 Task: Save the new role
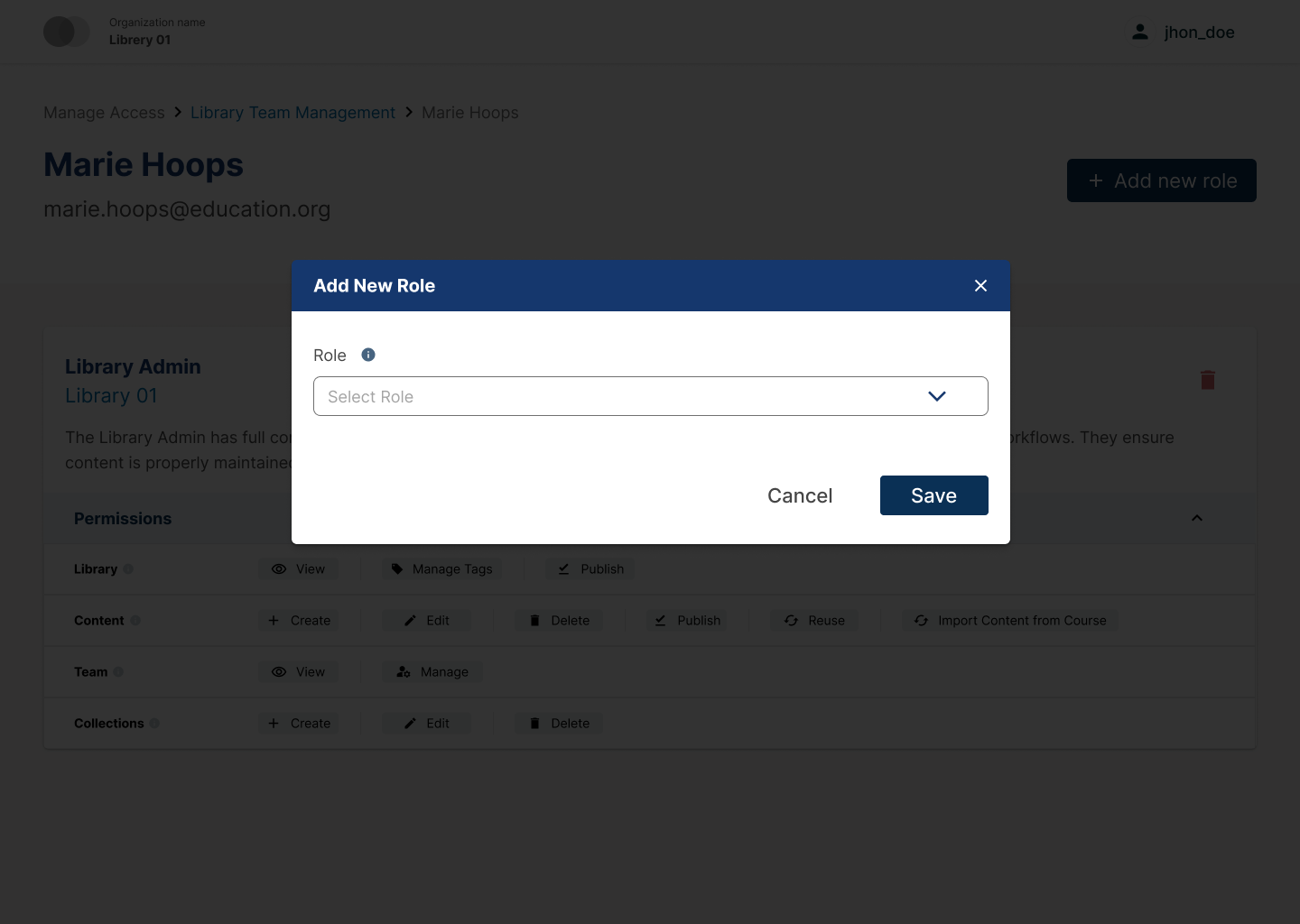coord(933,495)
